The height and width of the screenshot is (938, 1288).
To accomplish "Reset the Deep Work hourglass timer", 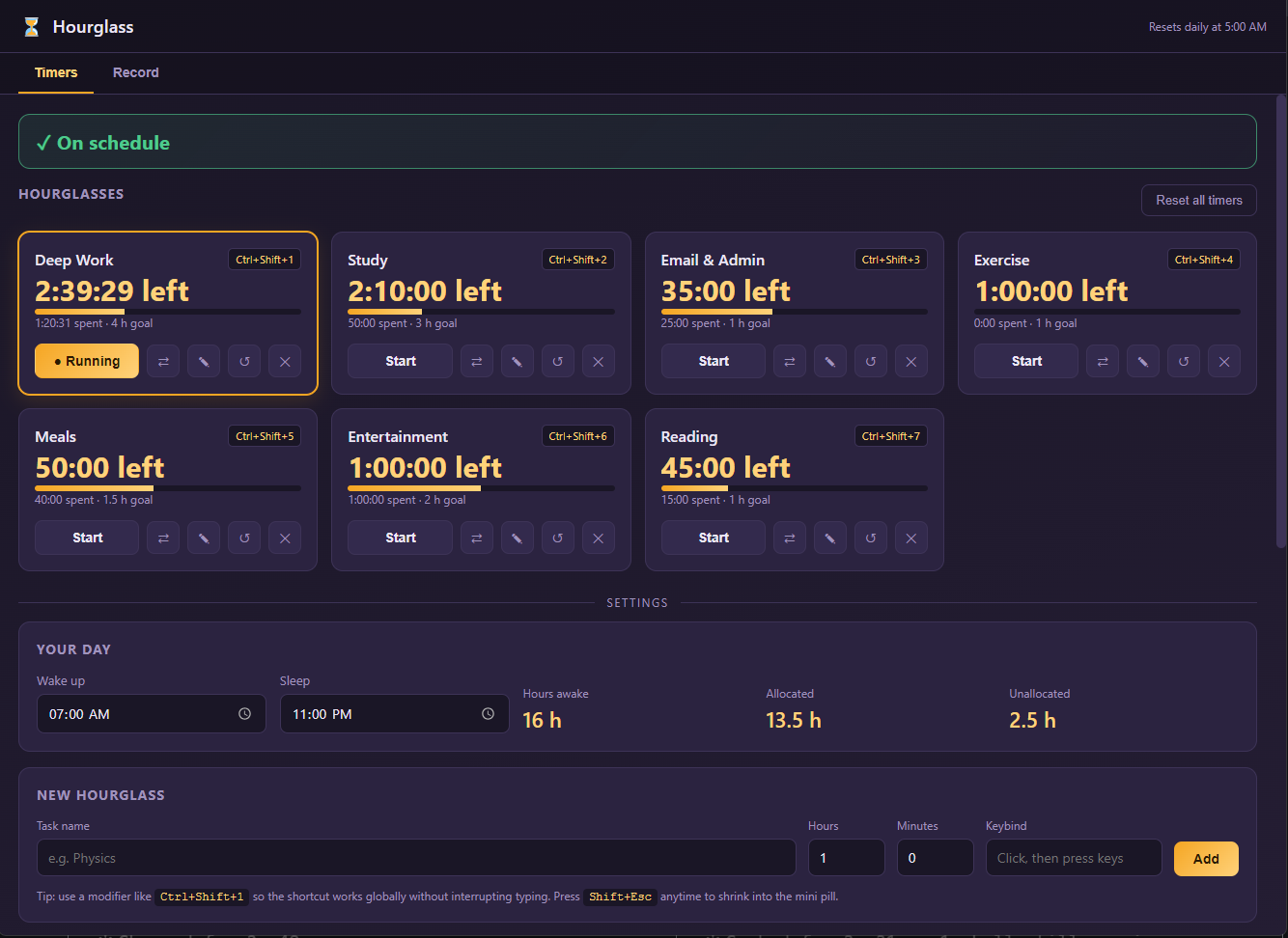I will point(244,362).
